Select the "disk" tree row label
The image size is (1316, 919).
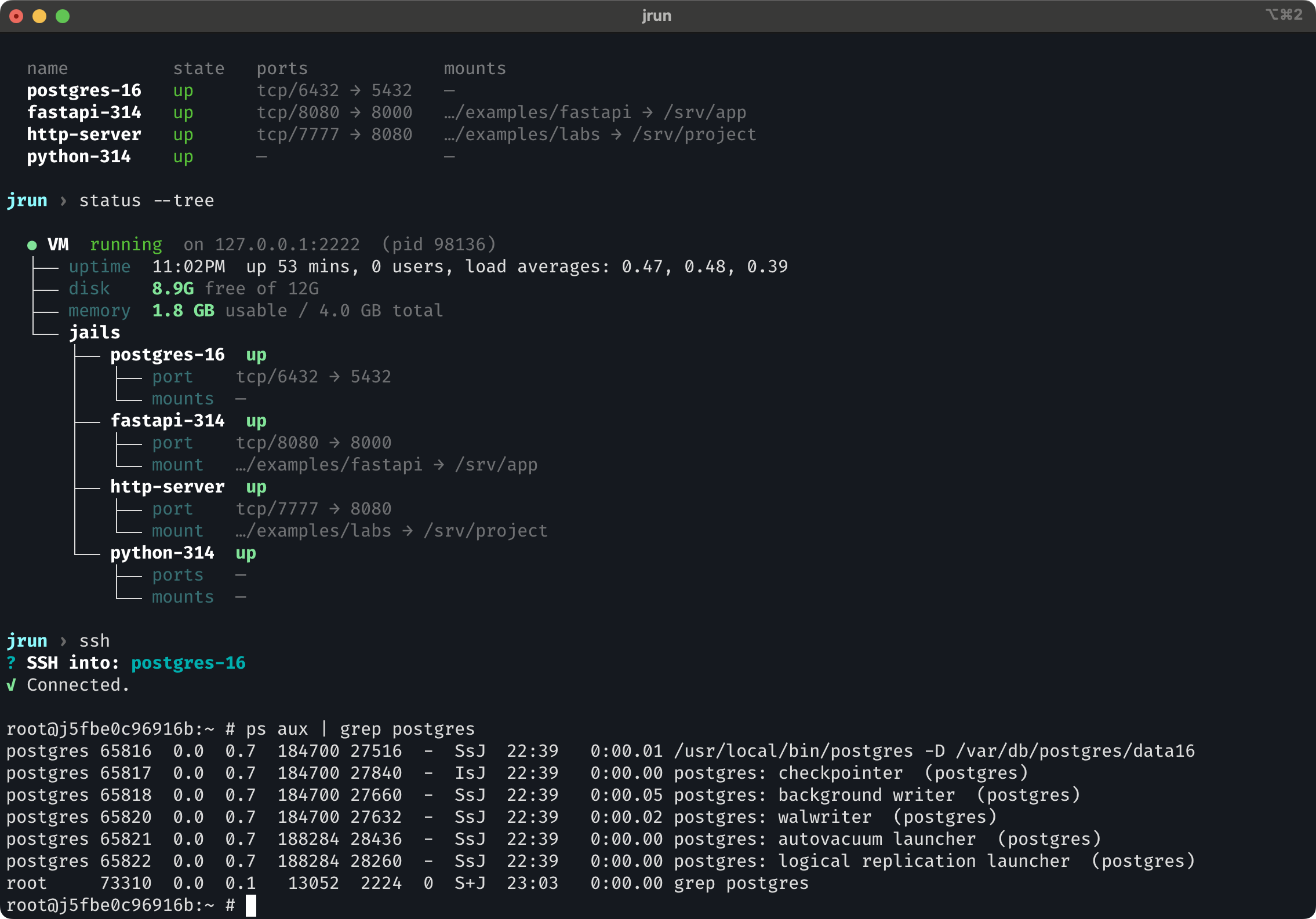[x=89, y=289]
